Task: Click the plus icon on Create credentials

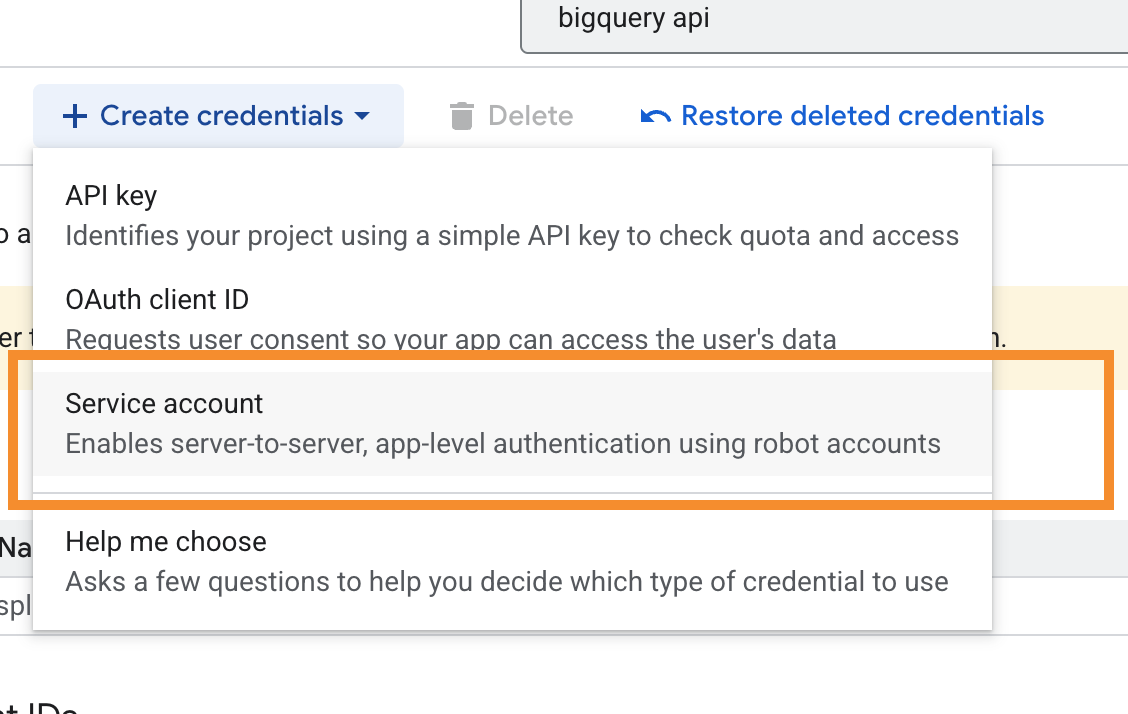Action: 75,116
